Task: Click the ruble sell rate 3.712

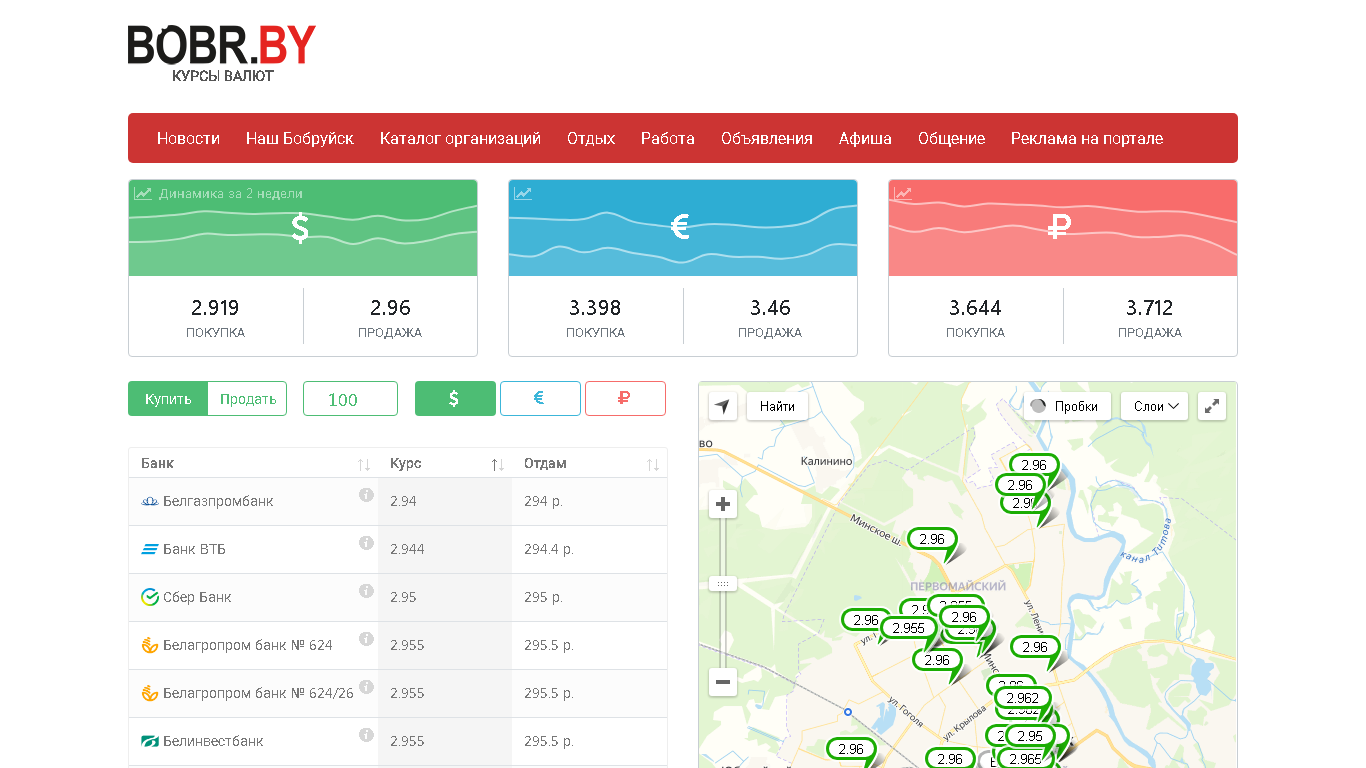Action: pos(1149,308)
